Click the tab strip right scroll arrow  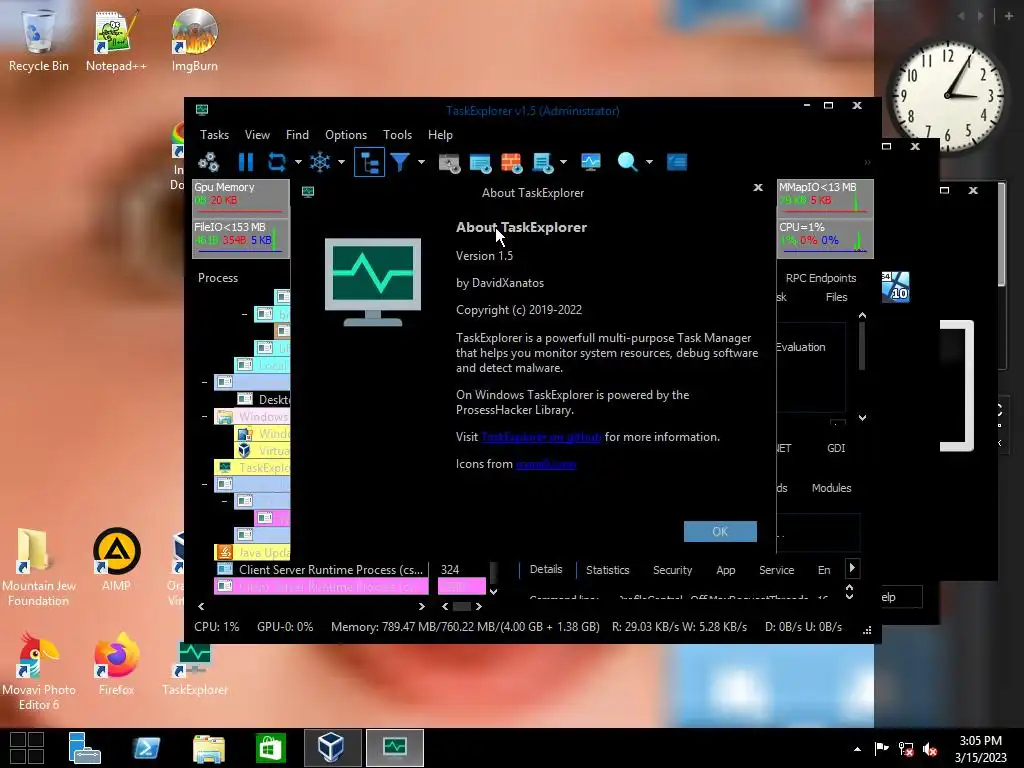[852, 569]
